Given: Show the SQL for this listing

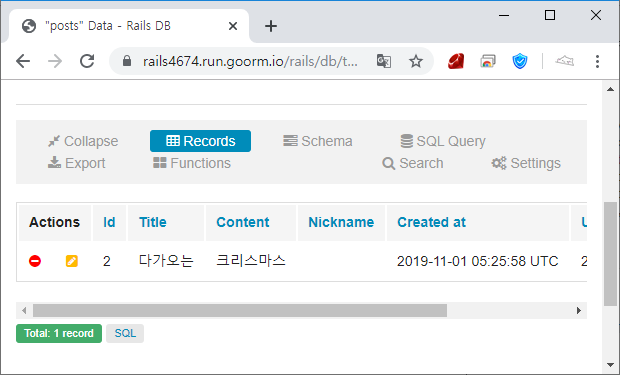Looking at the screenshot, I should click(125, 333).
